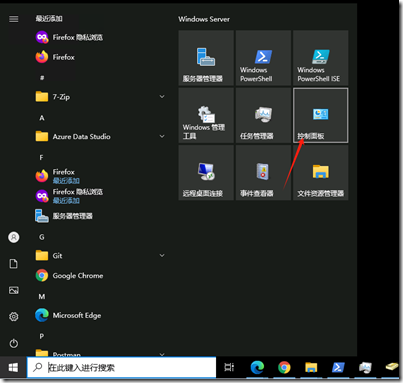Open the File Explorer tile
Screen dimensions: 403x383
coord(321,173)
